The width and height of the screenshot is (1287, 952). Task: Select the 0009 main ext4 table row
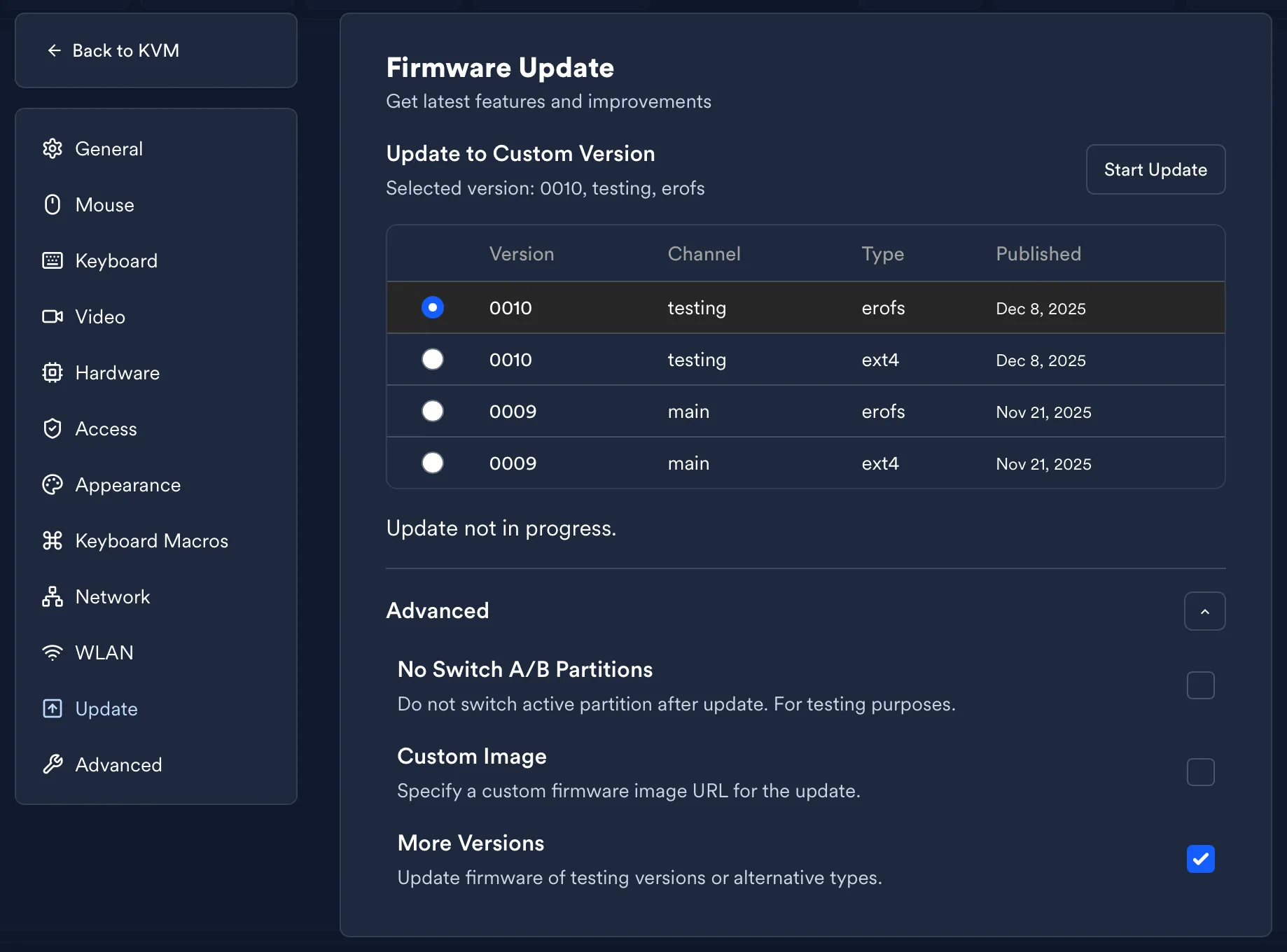point(805,463)
